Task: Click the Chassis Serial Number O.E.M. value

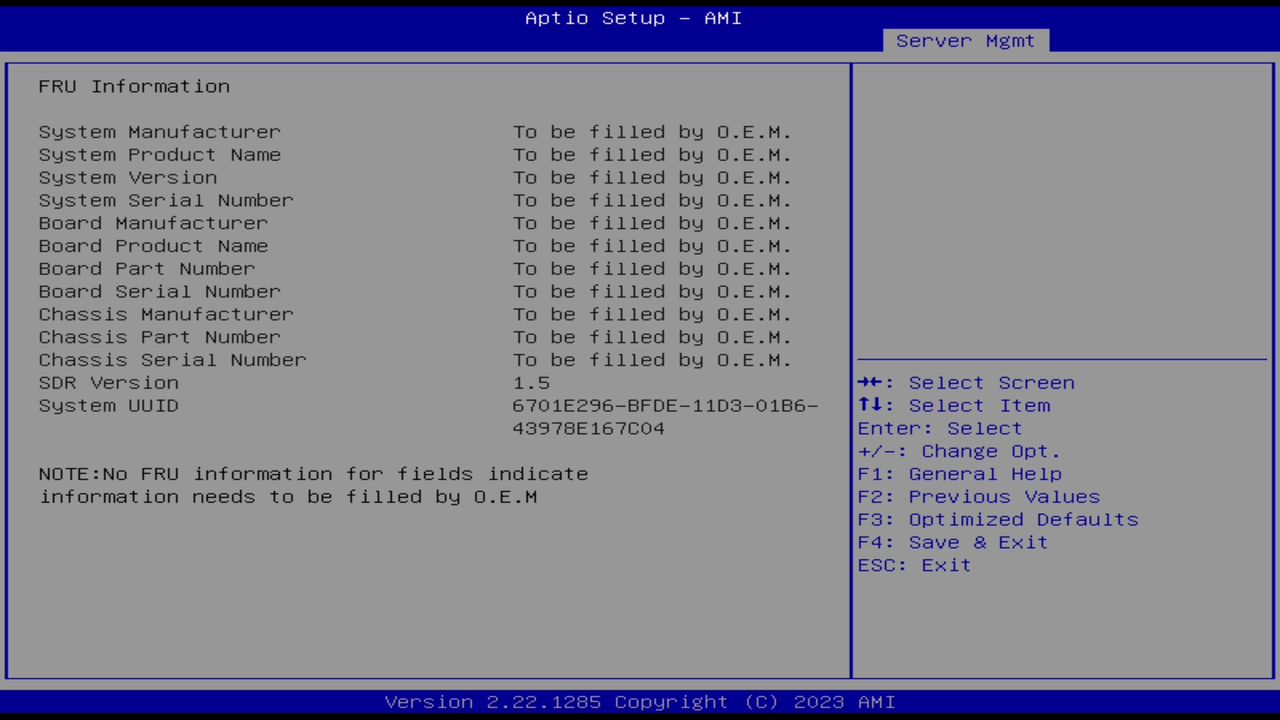Action: (x=653, y=361)
